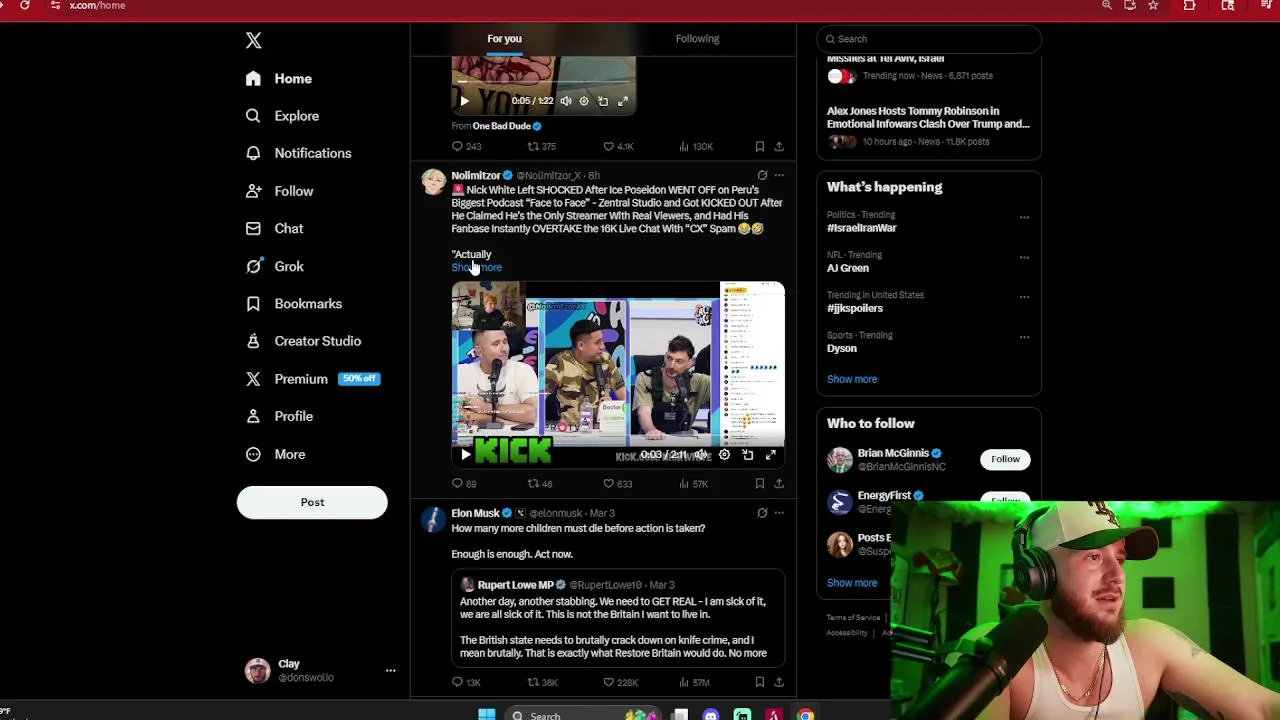The width and height of the screenshot is (1280, 720).
Task: Open Nolimitzor profile name
Action: coord(476,175)
